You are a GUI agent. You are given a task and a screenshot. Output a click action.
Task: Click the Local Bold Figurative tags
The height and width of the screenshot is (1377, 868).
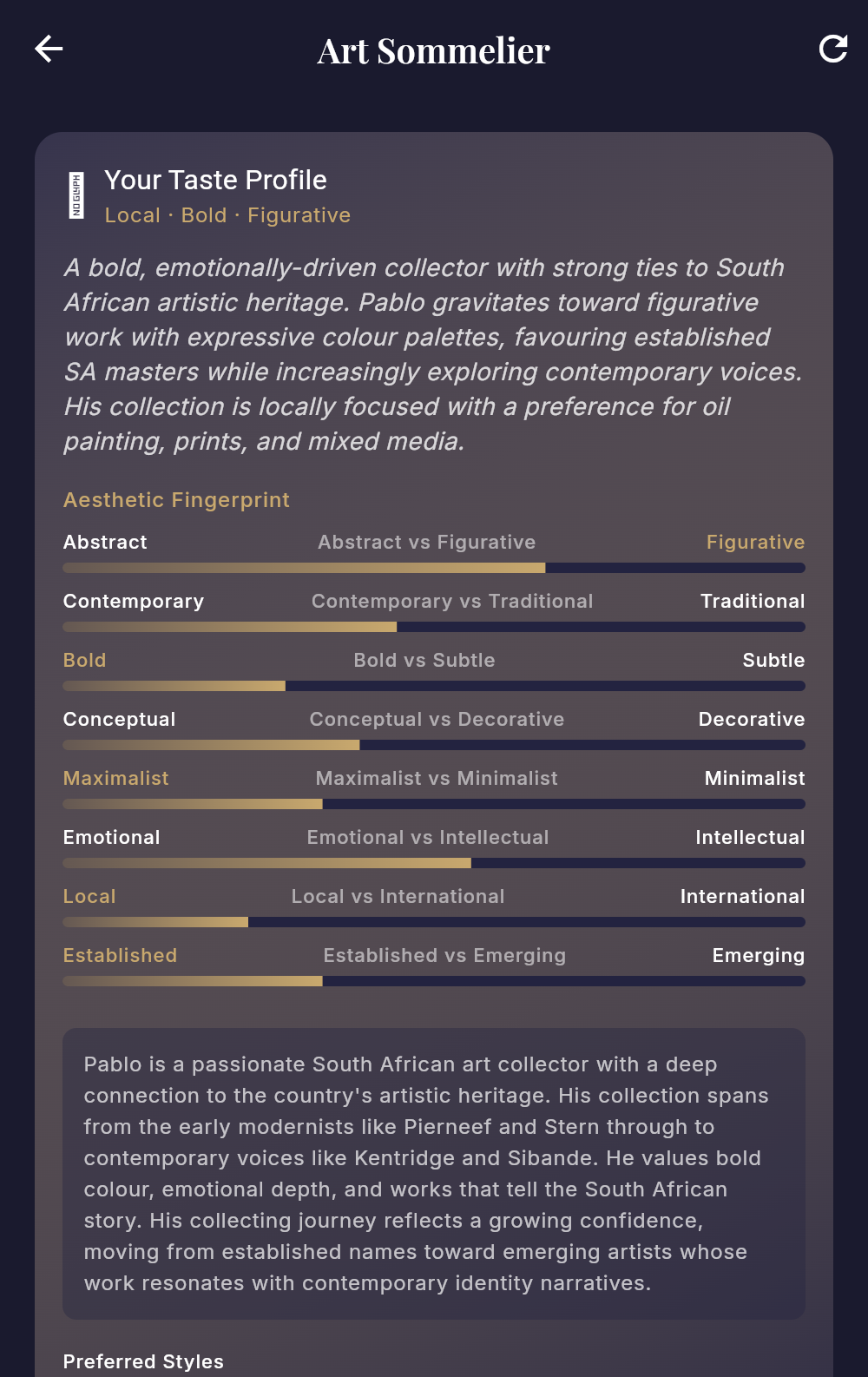tap(227, 214)
